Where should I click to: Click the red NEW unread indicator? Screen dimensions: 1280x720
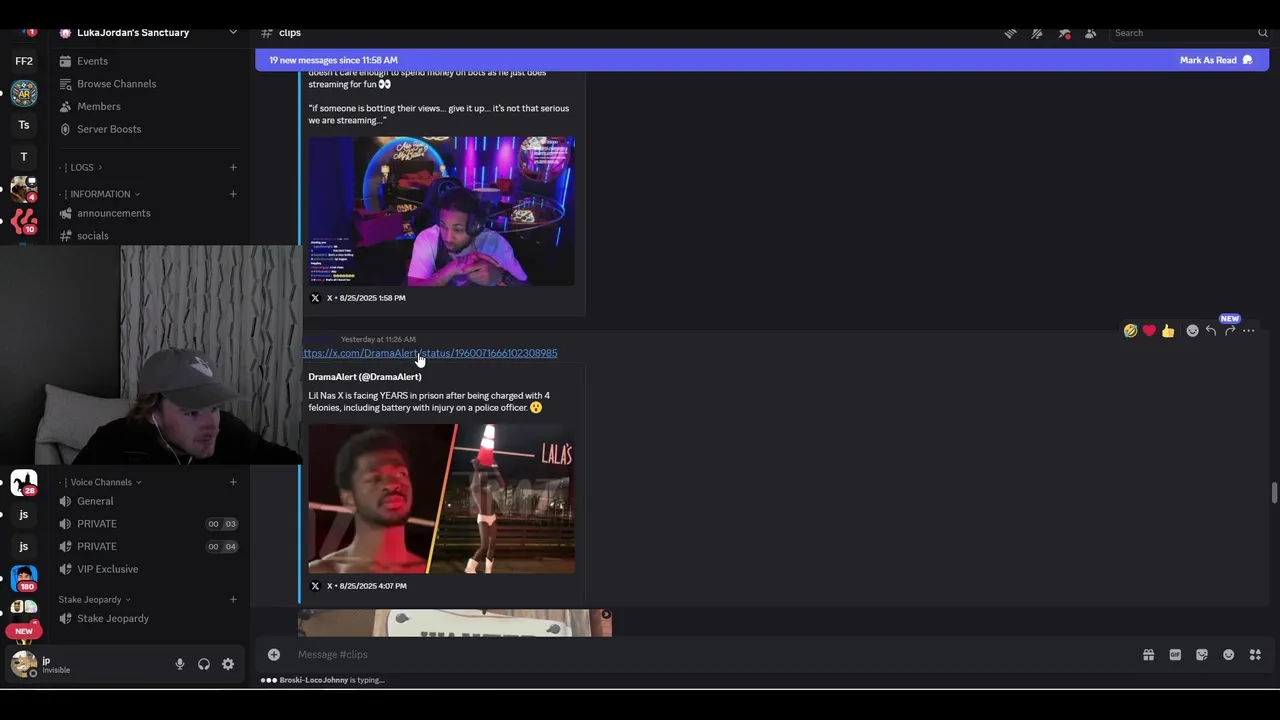click(x=24, y=631)
